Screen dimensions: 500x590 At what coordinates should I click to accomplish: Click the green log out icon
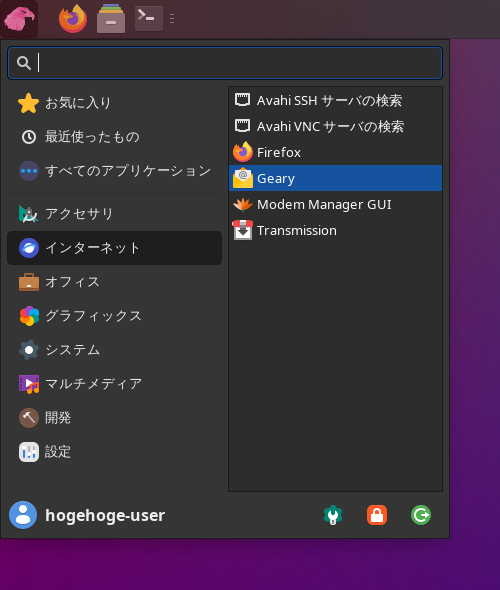[x=421, y=515]
